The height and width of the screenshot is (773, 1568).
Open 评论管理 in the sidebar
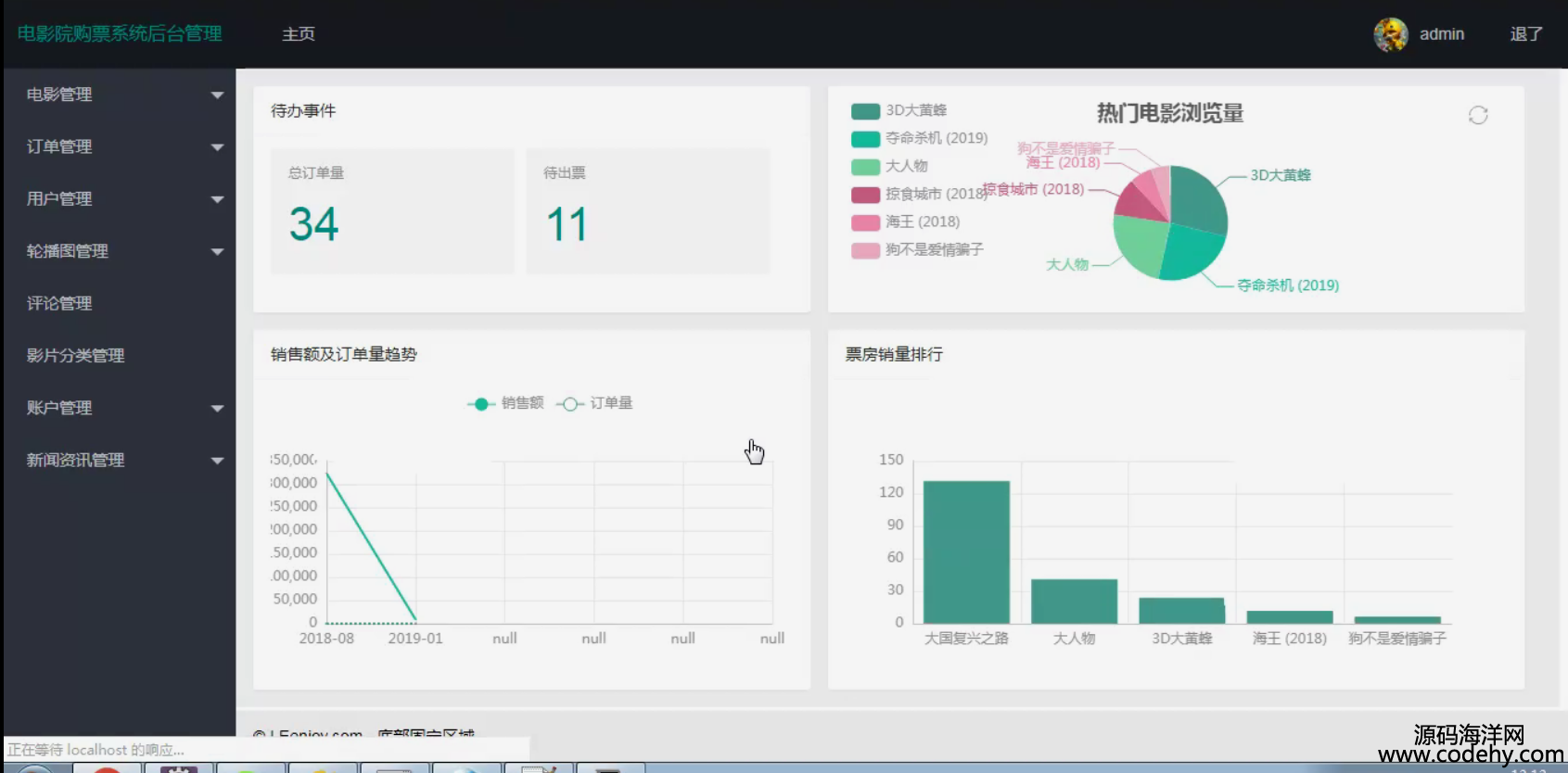(x=59, y=303)
